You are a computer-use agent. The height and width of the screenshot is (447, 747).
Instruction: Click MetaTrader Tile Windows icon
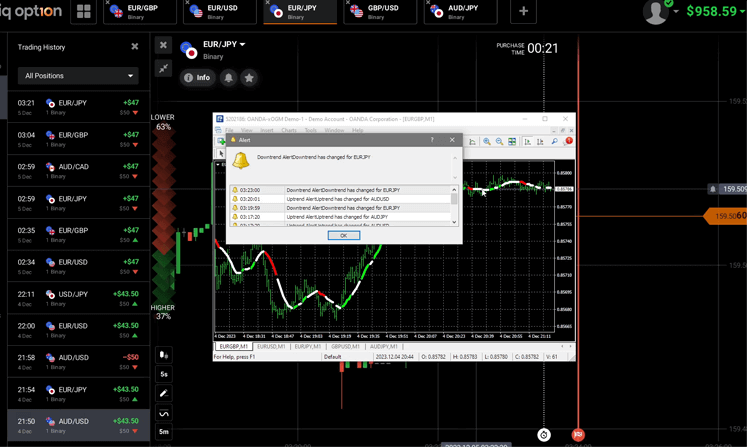coord(512,142)
